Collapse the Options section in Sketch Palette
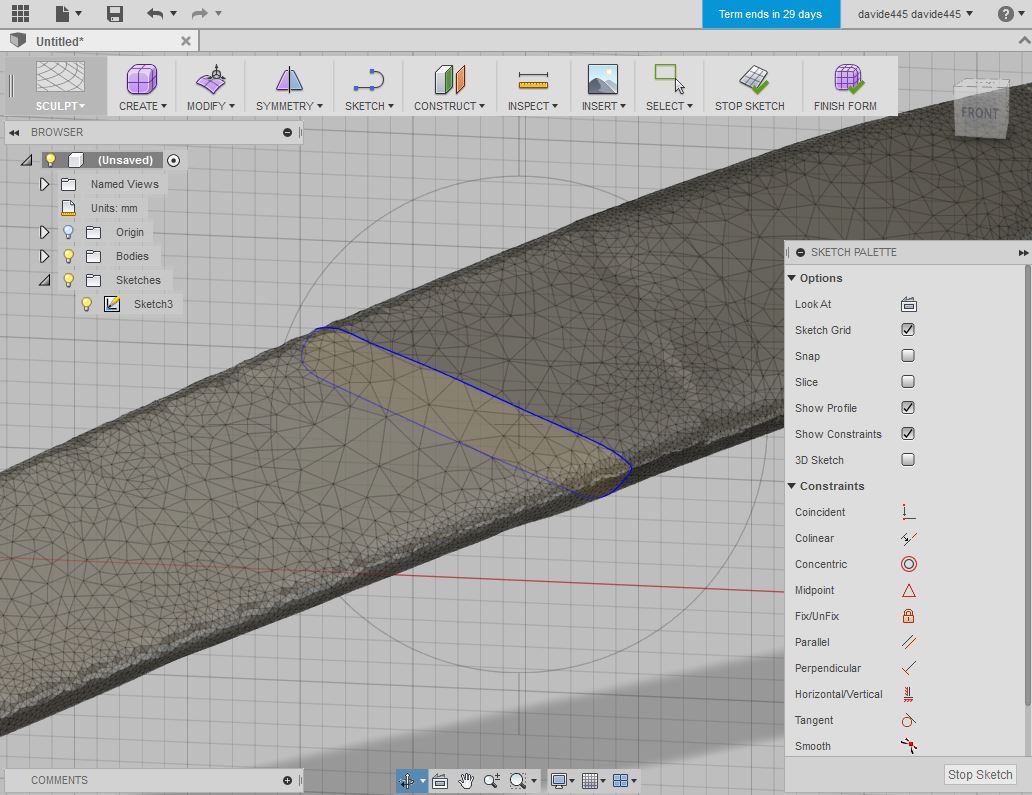The height and width of the screenshot is (795, 1032). (791, 278)
